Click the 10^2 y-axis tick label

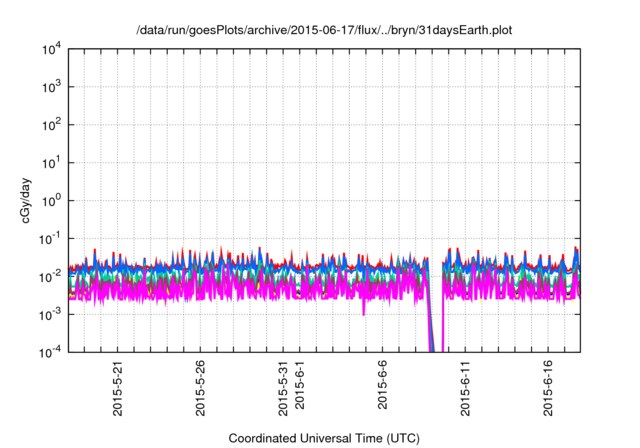pos(52,125)
